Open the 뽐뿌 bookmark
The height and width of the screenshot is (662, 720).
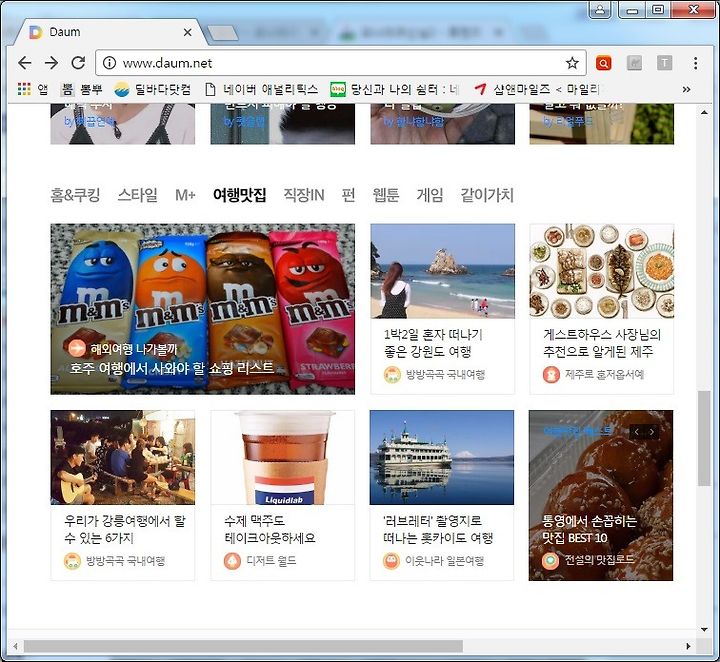click(x=81, y=89)
